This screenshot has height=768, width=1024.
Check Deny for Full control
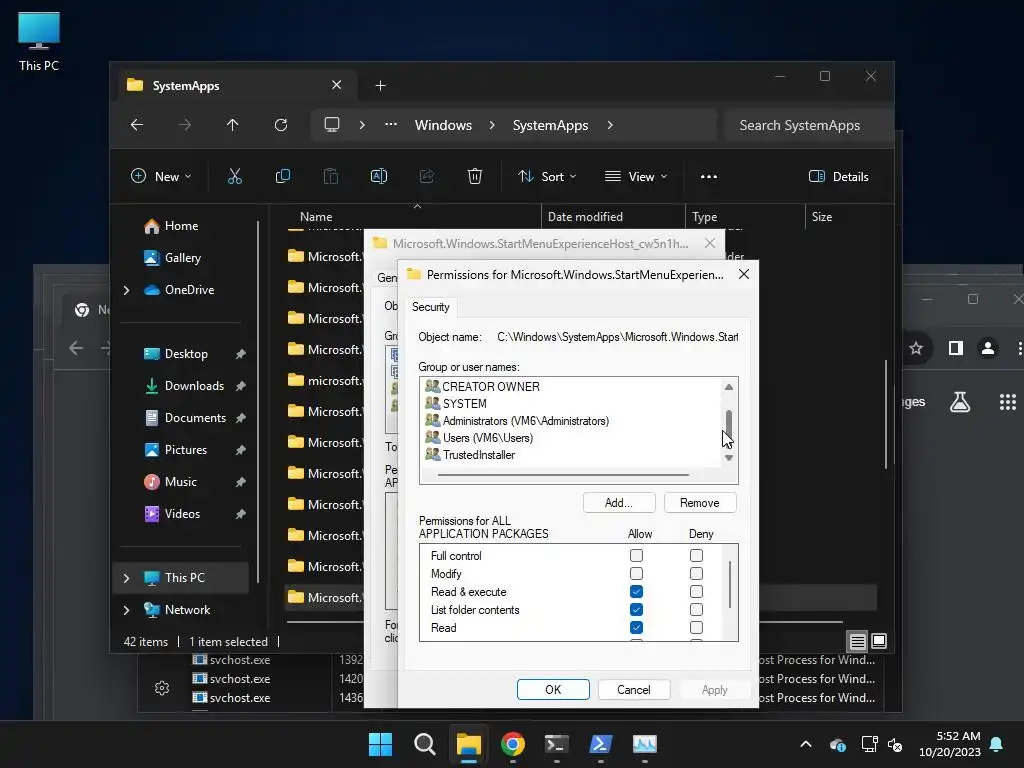coord(696,555)
